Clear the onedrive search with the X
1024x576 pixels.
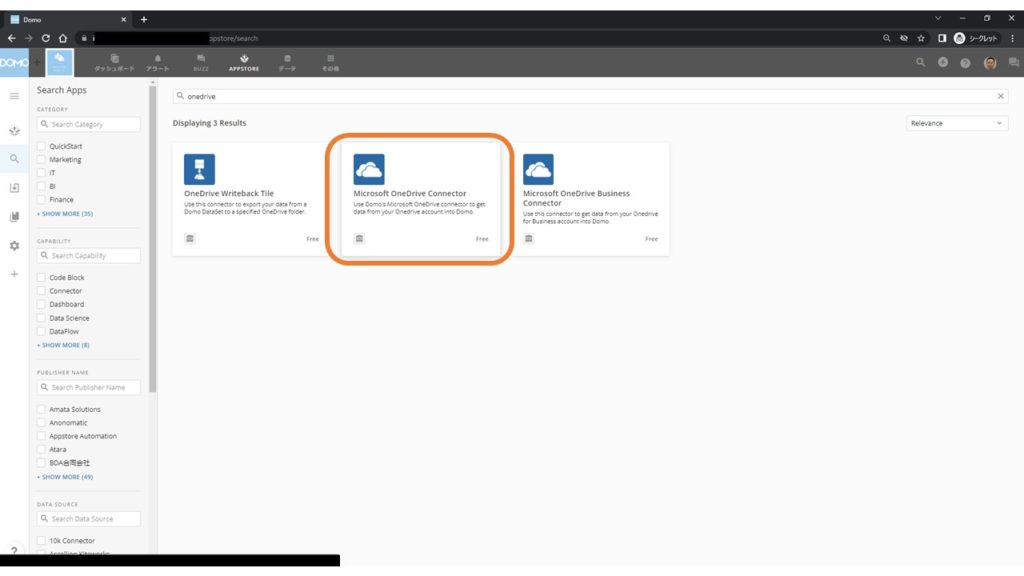click(x=1000, y=96)
